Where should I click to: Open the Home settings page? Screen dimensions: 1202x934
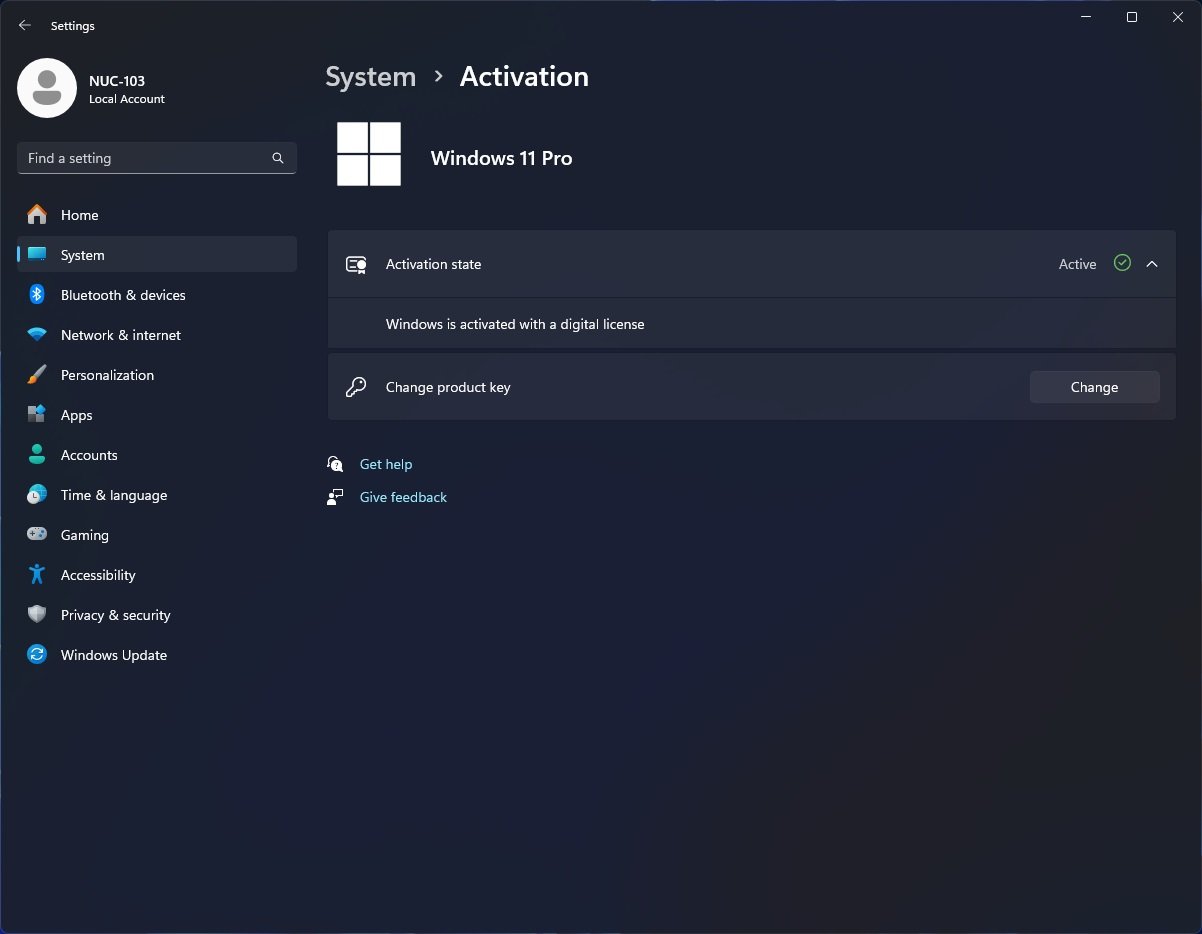157,215
